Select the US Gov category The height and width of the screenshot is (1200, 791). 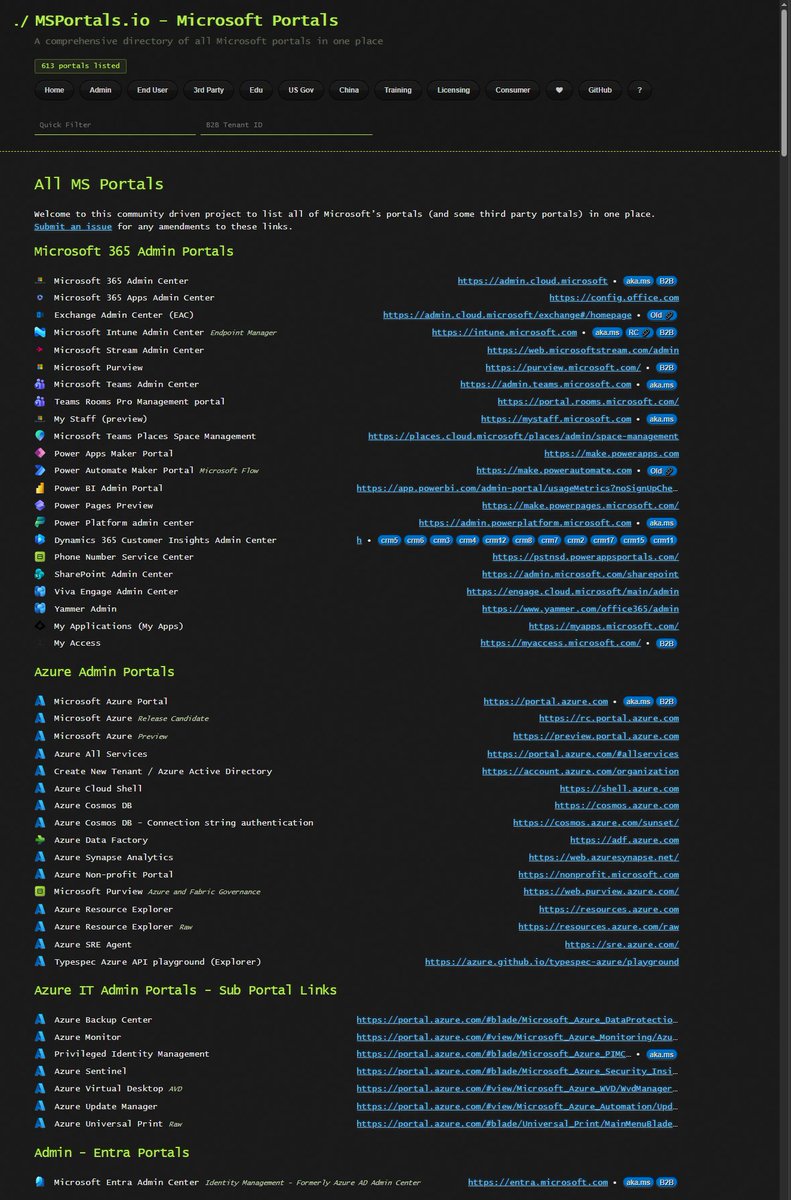tap(300, 90)
